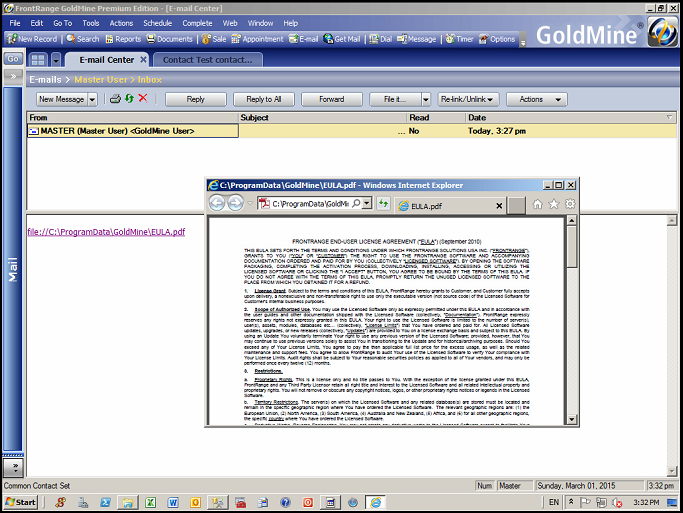
Task: Click the File it button
Action: [x=395, y=99]
